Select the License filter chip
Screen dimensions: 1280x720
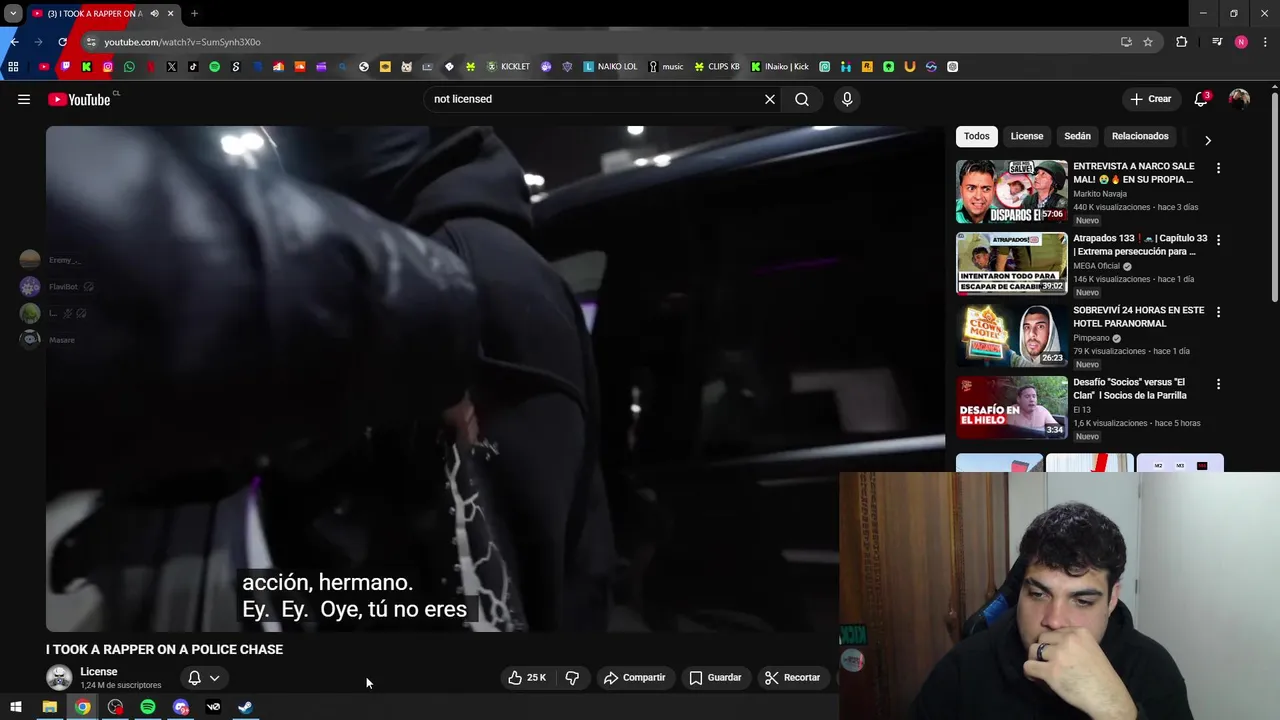[x=1027, y=136]
